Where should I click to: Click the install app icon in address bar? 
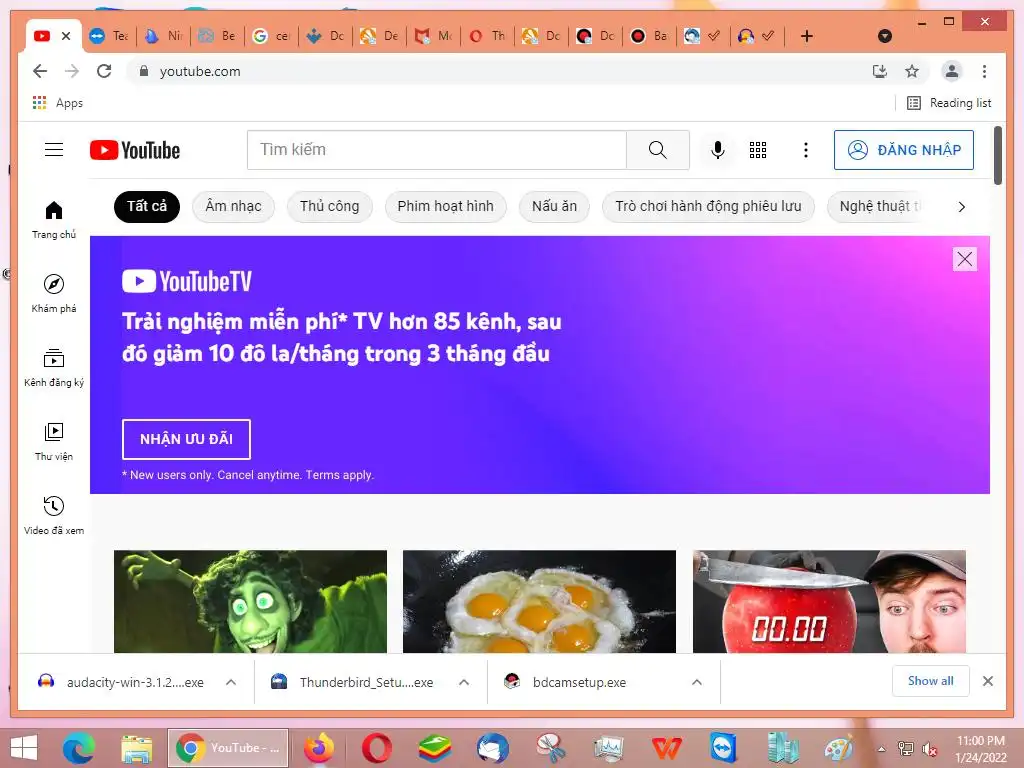(x=880, y=71)
